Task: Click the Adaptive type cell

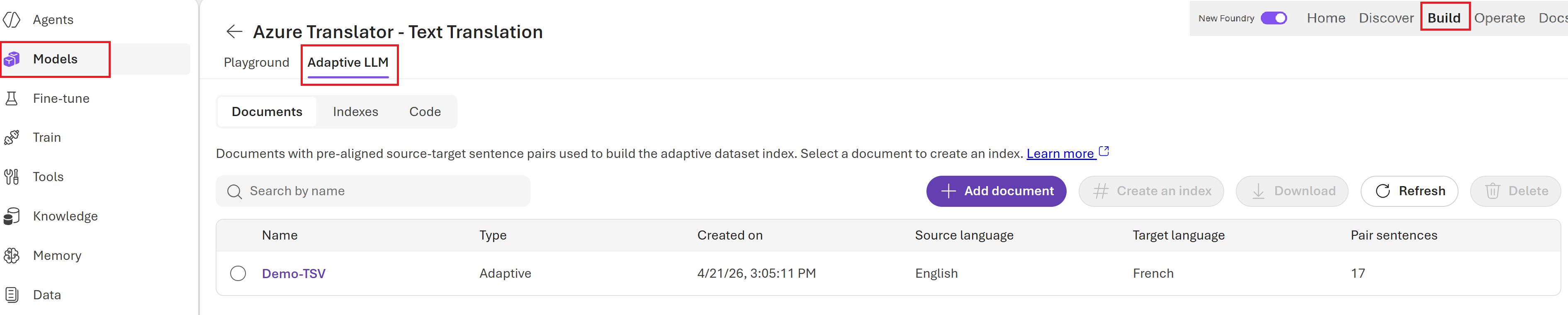Action: pyautogui.click(x=505, y=274)
